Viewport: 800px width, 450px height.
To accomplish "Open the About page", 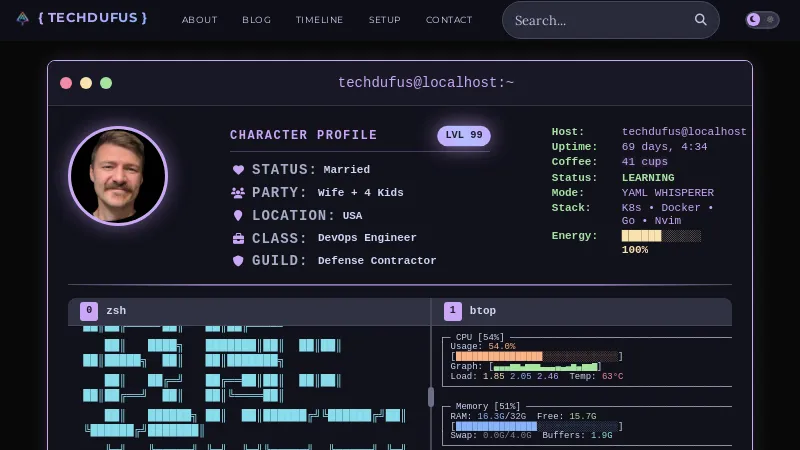I will click(x=199, y=20).
